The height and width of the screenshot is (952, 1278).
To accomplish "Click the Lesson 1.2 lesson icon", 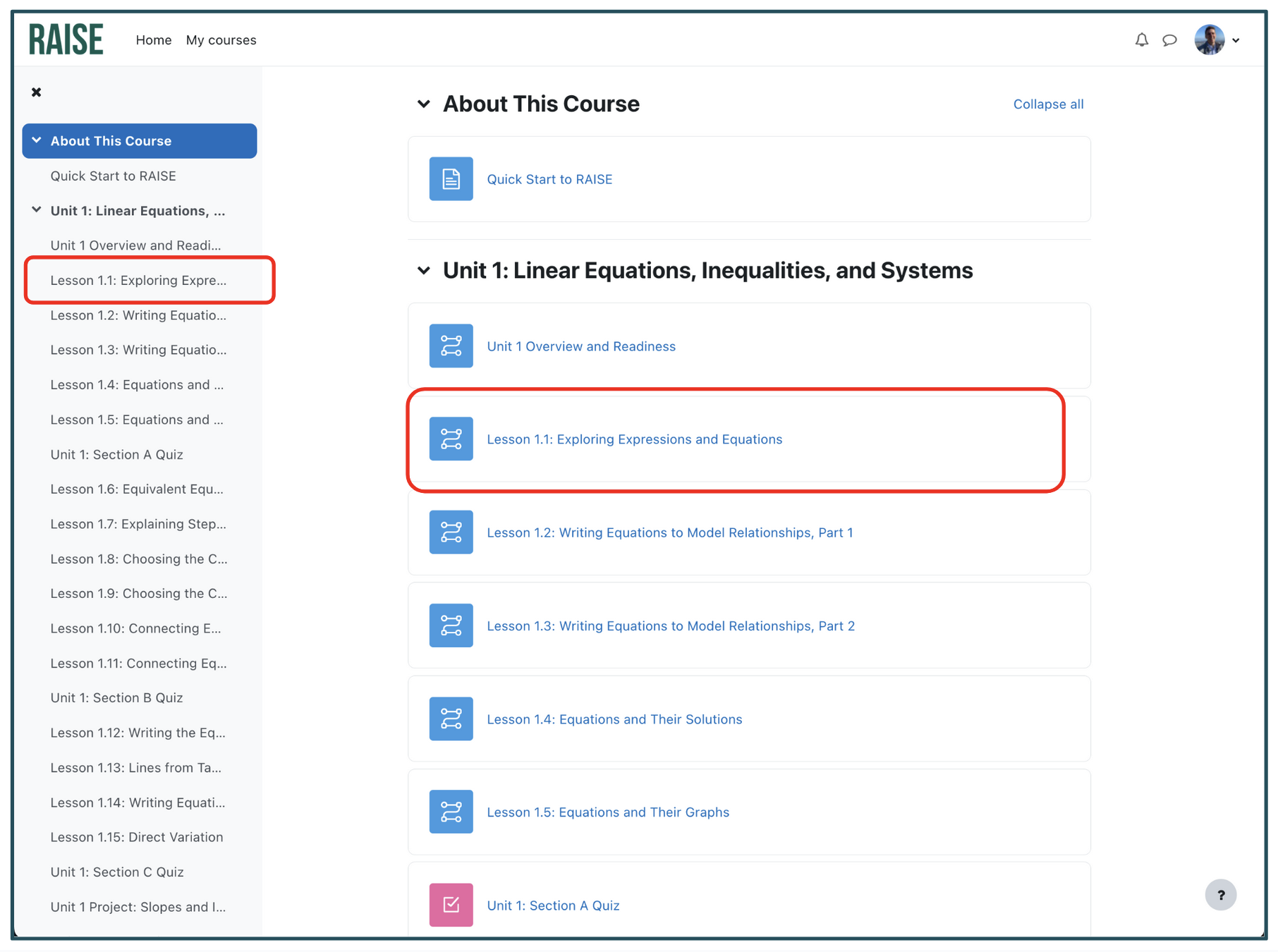I will point(451,532).
